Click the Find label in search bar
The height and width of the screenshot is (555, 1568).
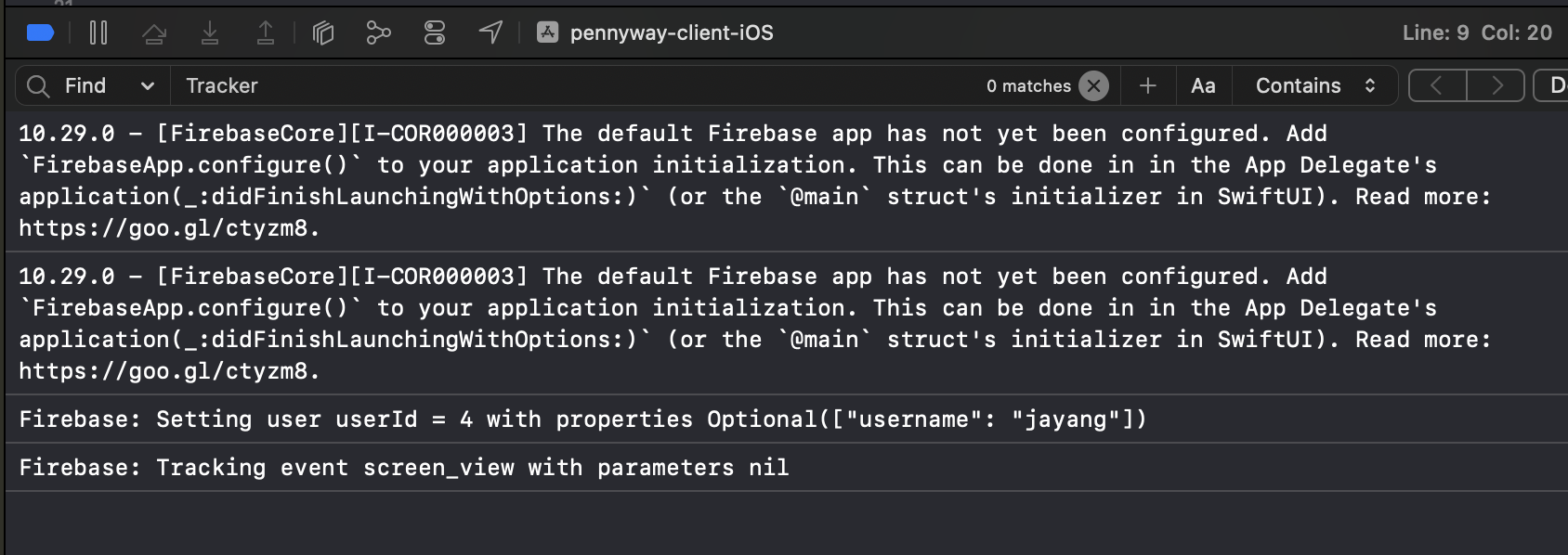(x=85, y=86)
